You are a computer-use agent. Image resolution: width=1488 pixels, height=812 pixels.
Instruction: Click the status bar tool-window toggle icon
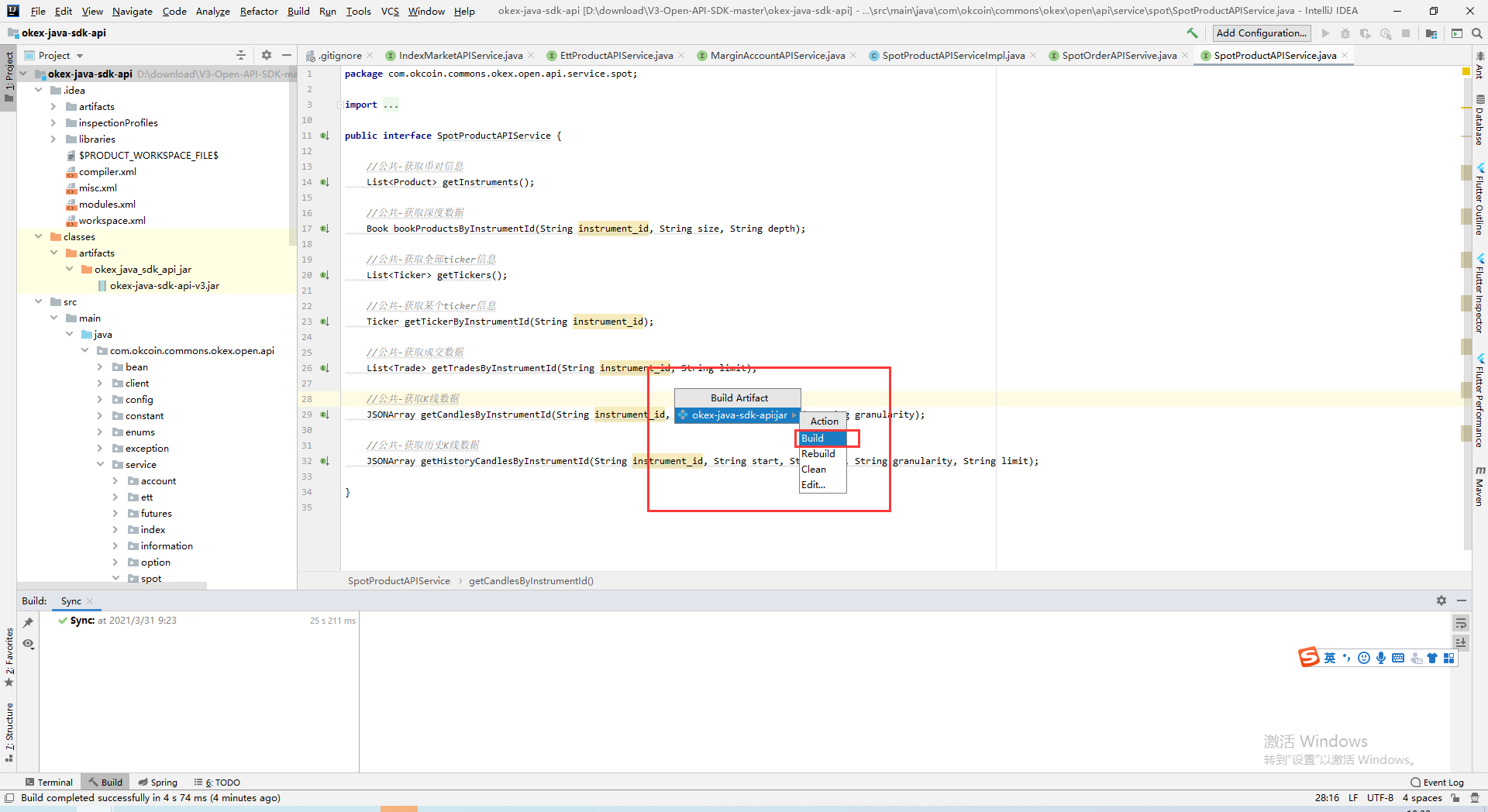(9, 797)
